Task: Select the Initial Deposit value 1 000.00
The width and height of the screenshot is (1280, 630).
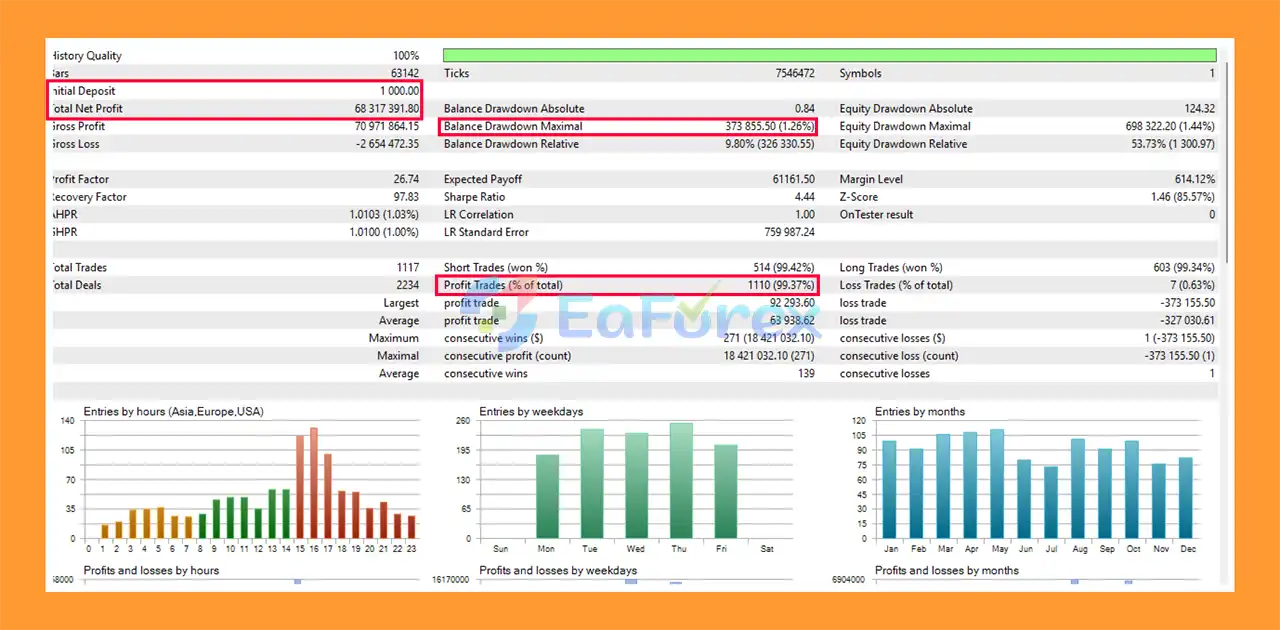Action: (399, 91)
